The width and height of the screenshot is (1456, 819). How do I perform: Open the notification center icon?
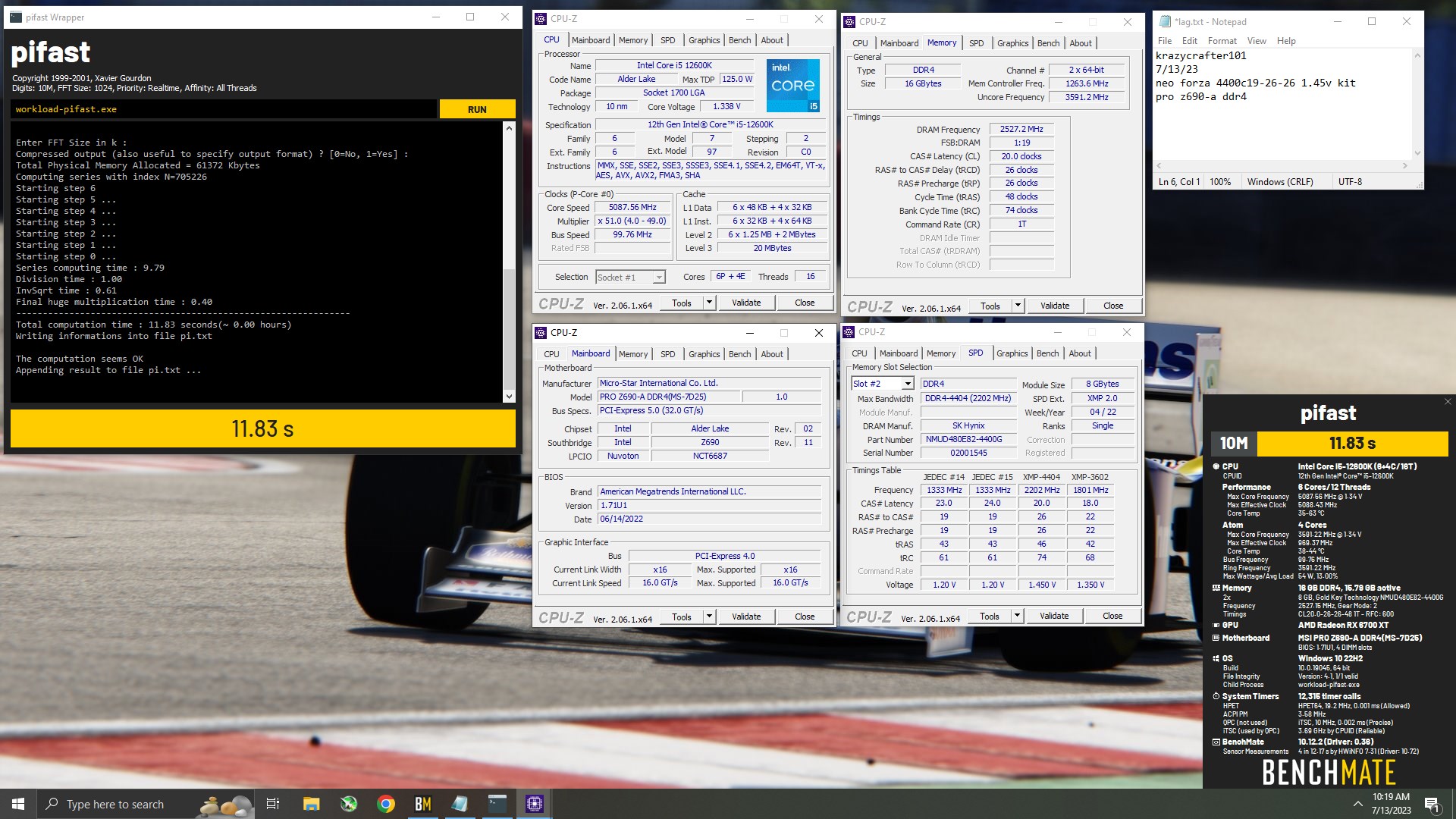click(x=1432, y=804)
